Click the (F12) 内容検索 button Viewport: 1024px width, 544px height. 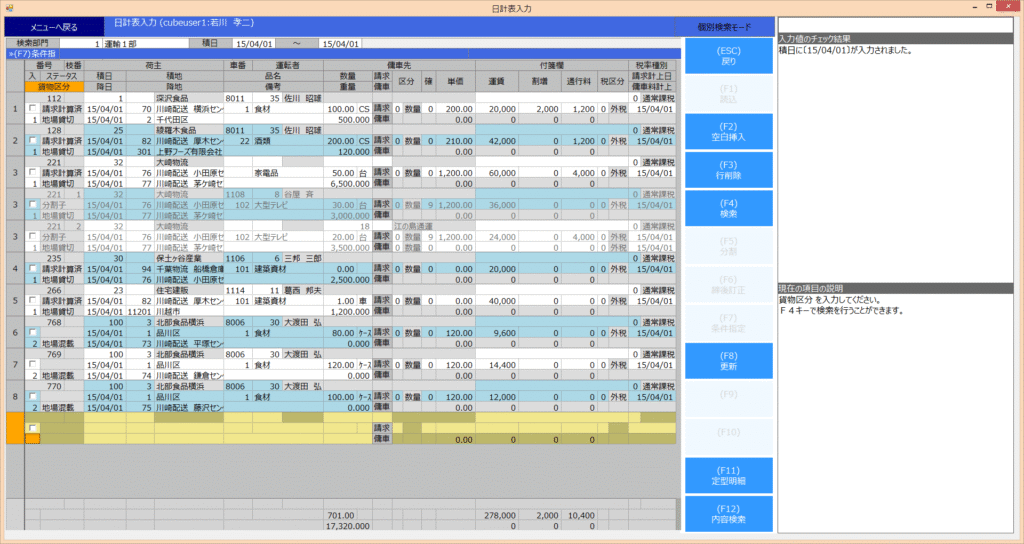[x=729, y=513]
